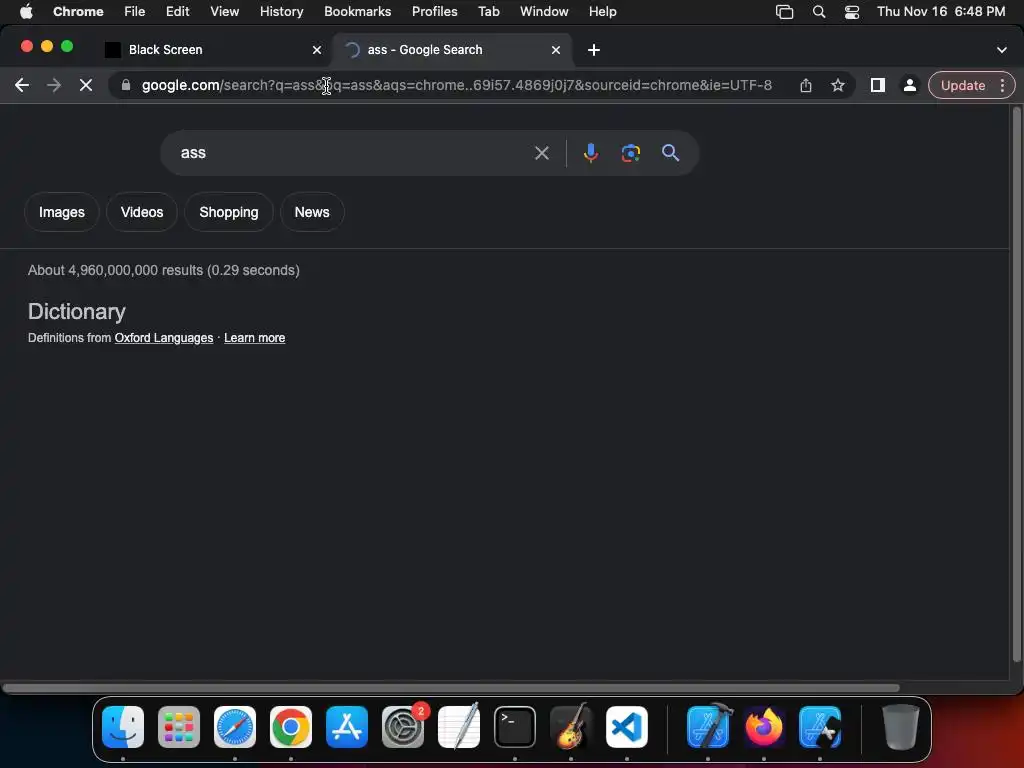Open the Profiles menu
Screen dimensions: 1024x768
[x=434, y=12]
